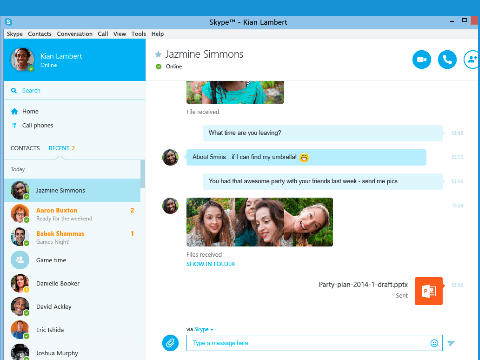Screen dimensions: 480x360
Task: Click the contact list scrollbar
Action: click(143, 174)
